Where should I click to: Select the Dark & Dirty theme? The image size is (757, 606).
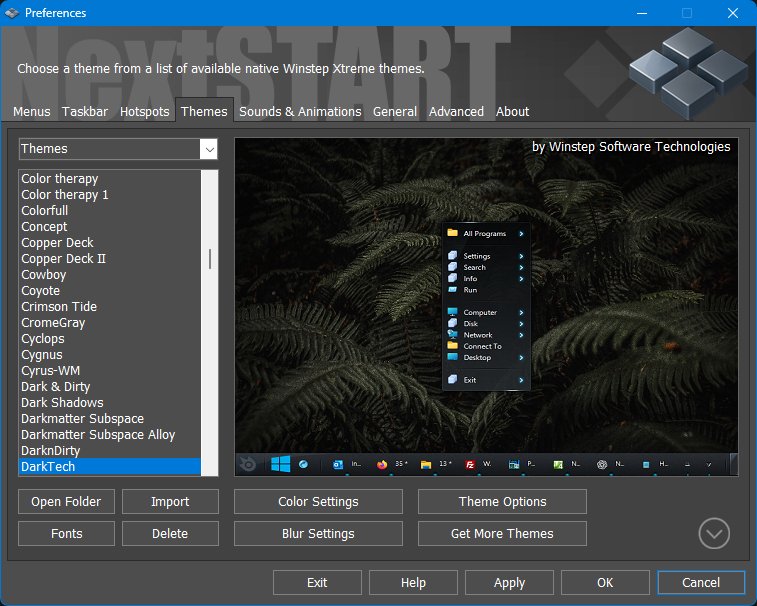pos(110,386)
